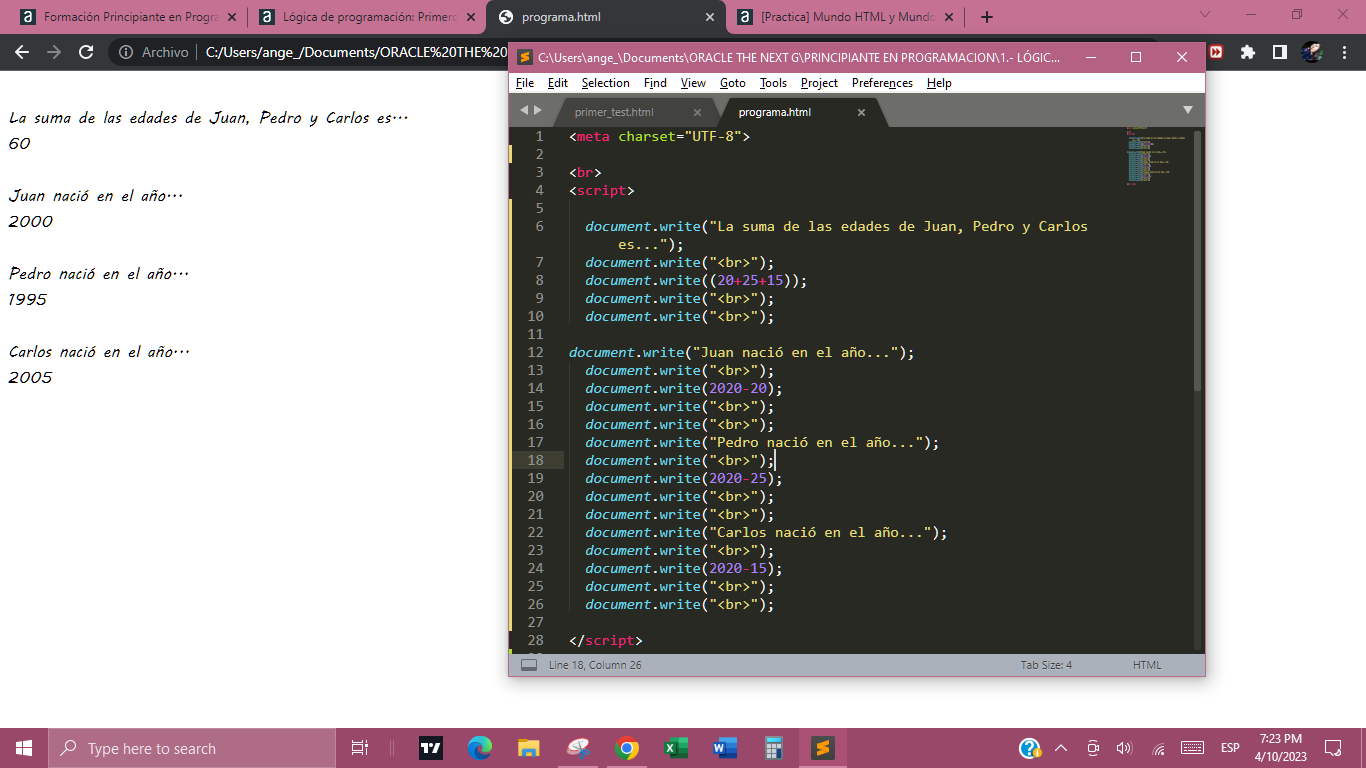The height and width of the screenshot is (768, 1366).
Task: Open File Explorer from taskbar
Action: tap(529, 748)
